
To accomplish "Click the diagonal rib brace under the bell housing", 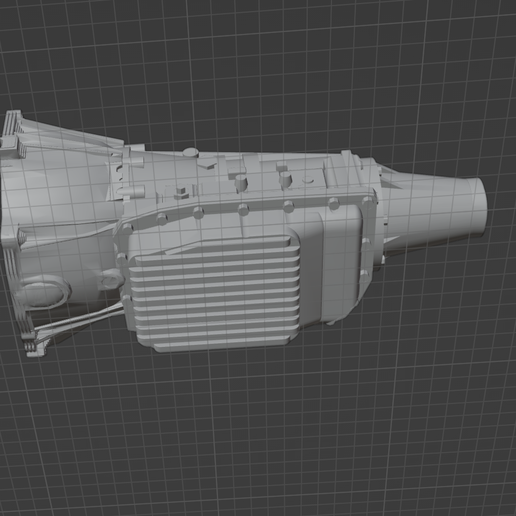I will [x=78, y=322].
